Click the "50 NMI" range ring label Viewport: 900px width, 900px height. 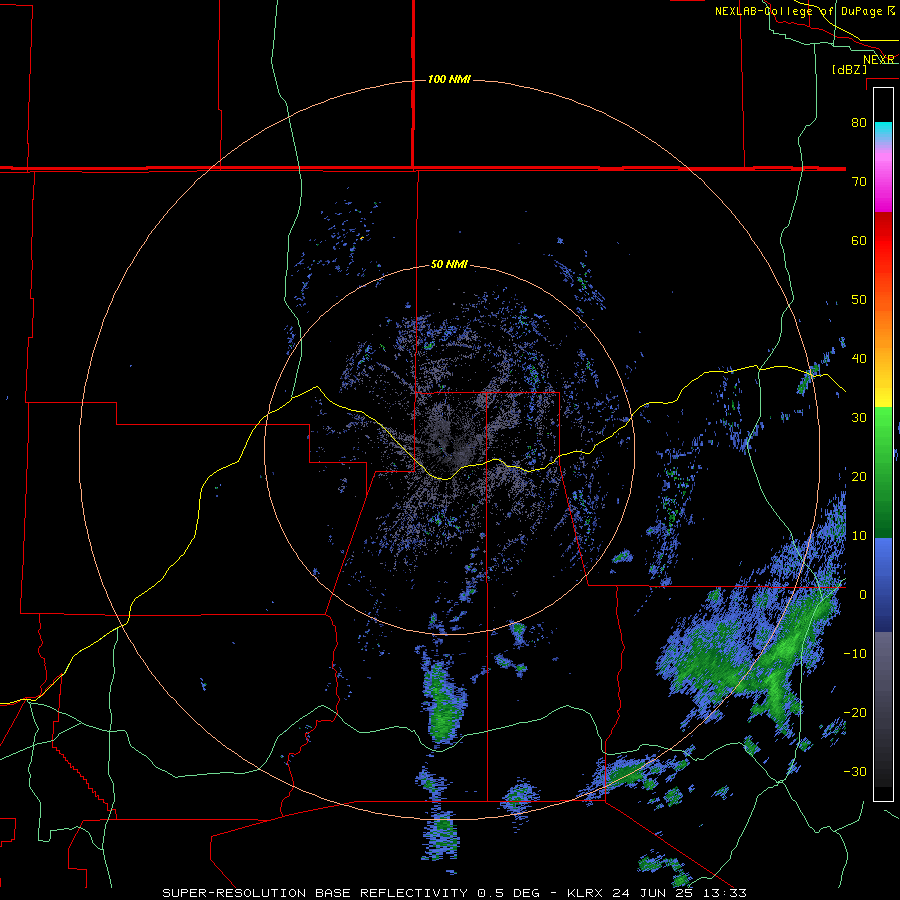click(449, 265)
